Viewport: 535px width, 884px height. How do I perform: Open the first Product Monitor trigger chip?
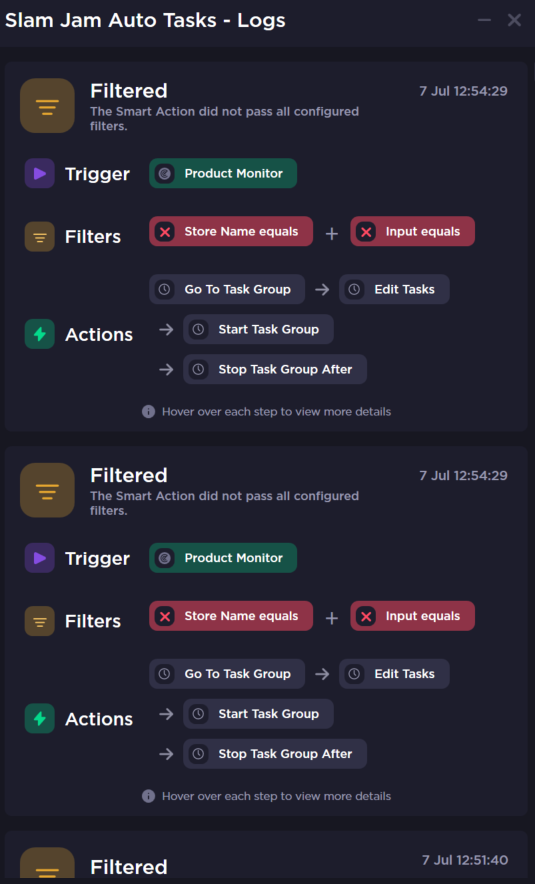[223, 173]
